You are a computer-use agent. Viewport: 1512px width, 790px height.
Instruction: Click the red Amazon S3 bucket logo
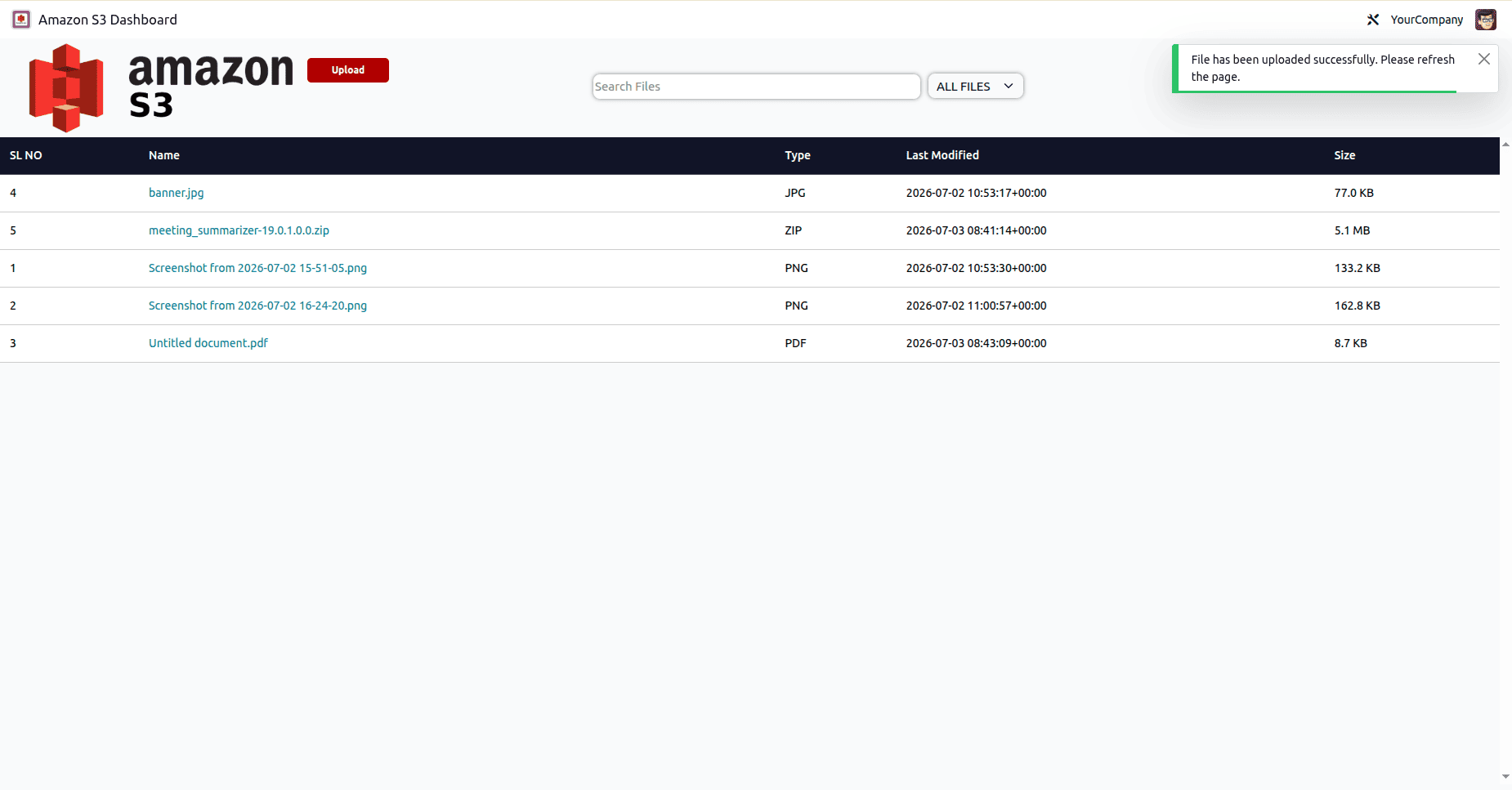pos(66,88)
